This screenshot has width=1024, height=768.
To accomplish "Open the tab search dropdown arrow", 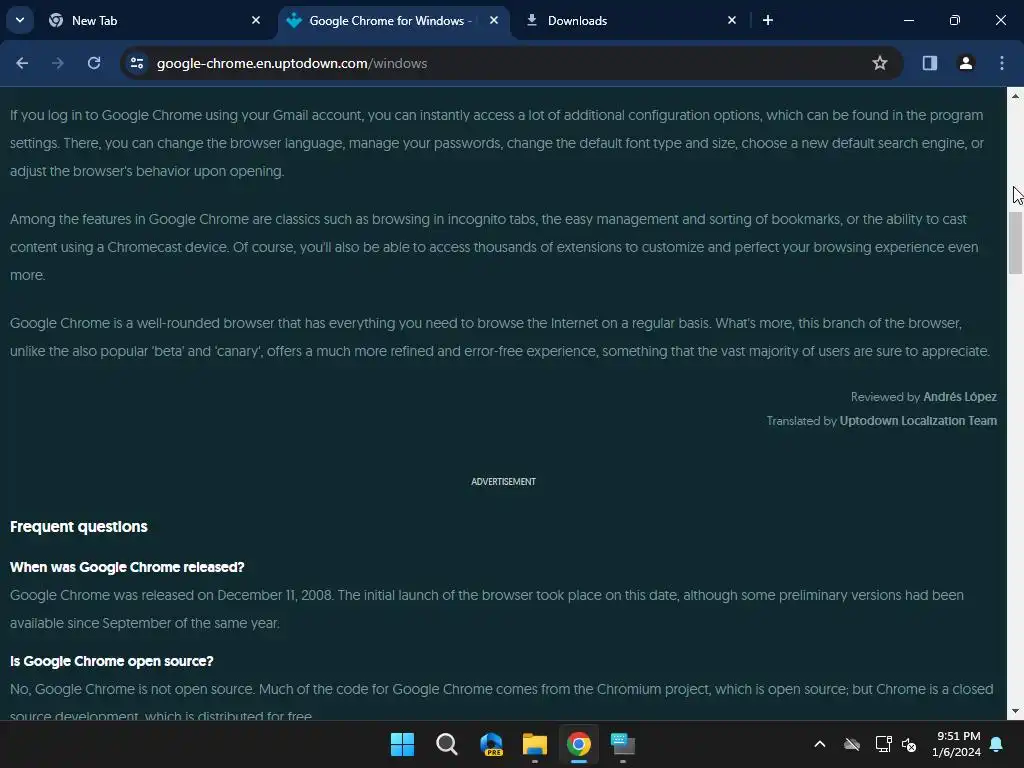I will tap(20, 20).
